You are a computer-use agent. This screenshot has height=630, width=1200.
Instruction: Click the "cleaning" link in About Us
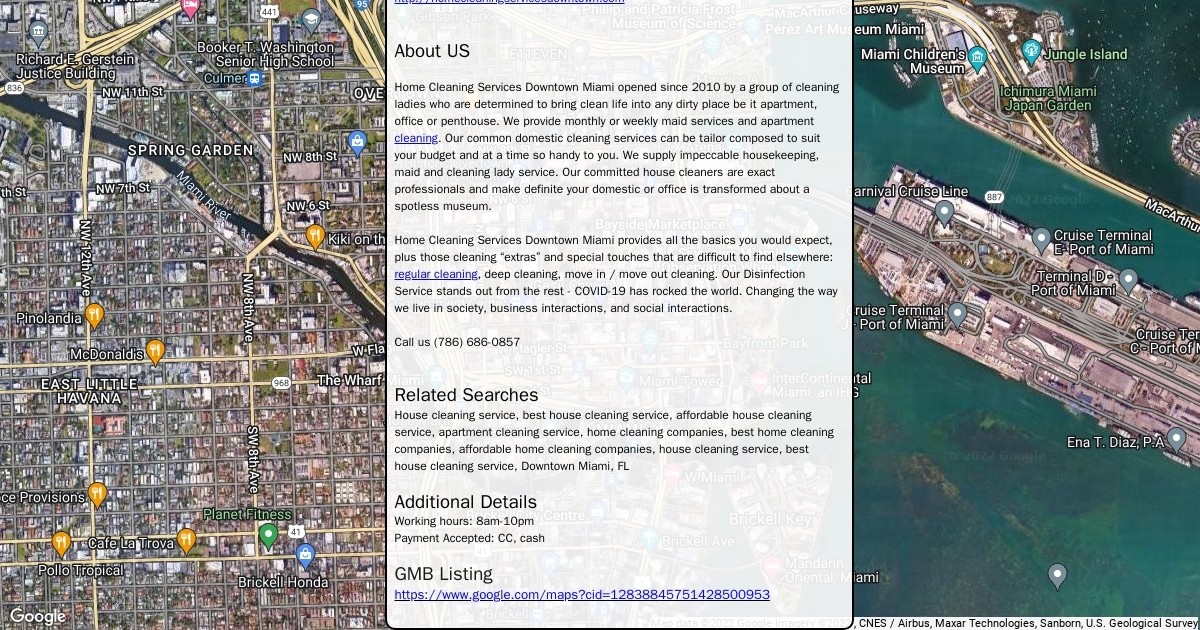pos(415,138)
